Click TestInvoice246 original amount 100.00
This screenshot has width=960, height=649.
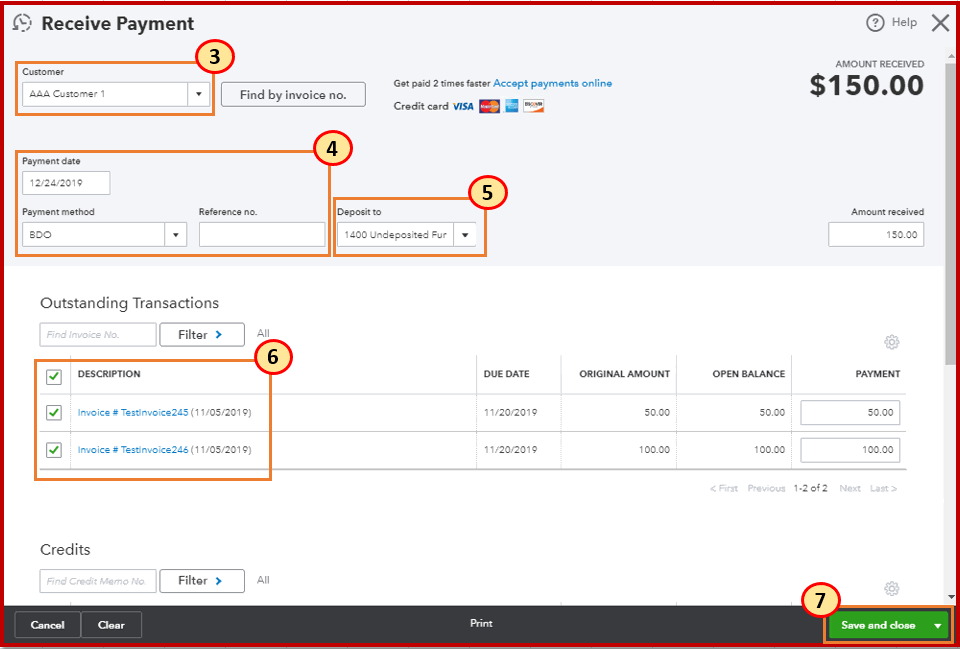654,450
